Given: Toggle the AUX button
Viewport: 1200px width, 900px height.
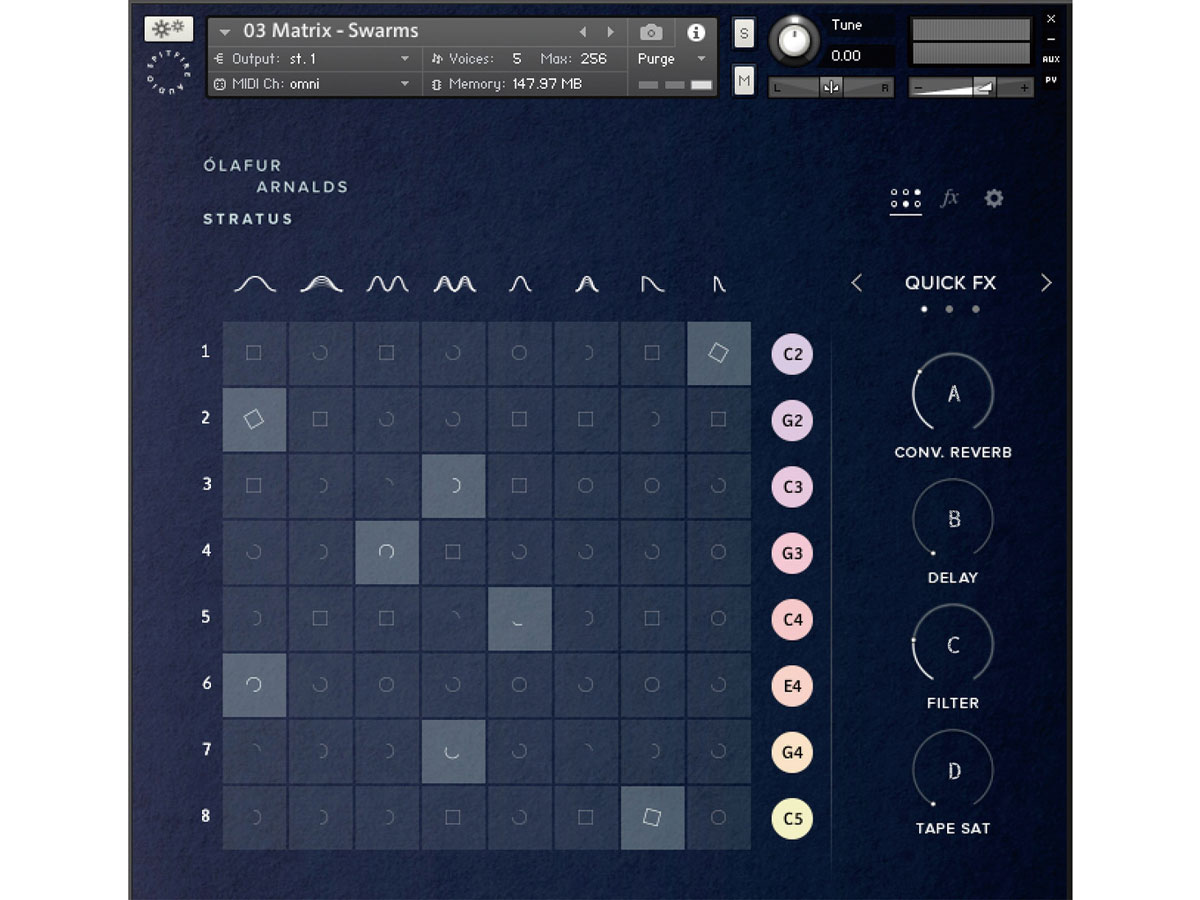Looking at the screenshot, I should pos(1051,59).
